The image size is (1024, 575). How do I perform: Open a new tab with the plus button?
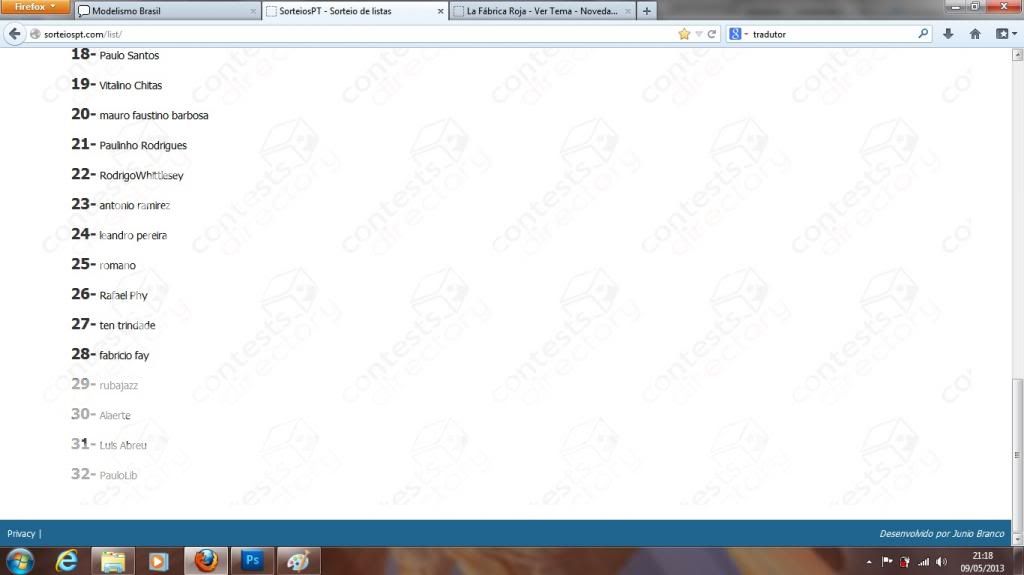647,11
